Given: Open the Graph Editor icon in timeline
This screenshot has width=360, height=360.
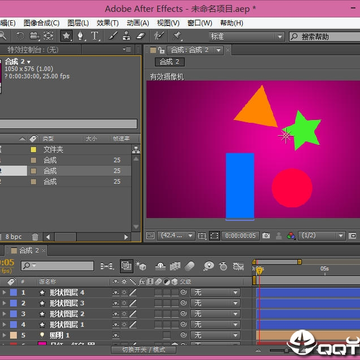Looking at the screenshot, I should (x=238, y=266).
